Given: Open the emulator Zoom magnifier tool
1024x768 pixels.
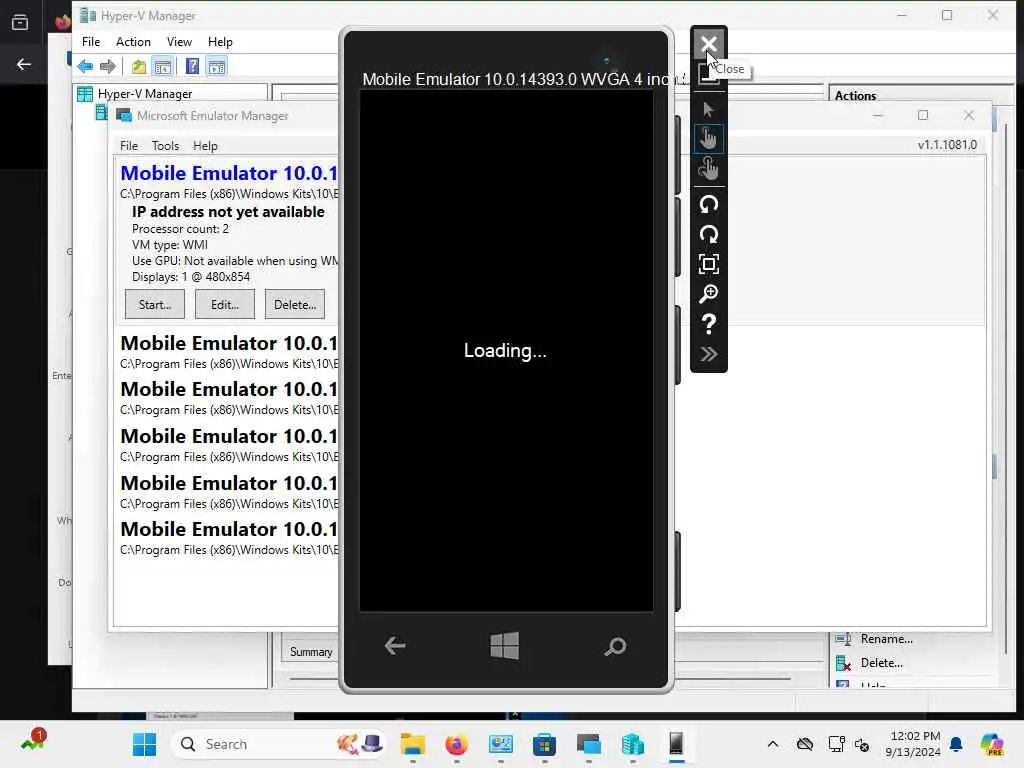Looking at the screenshot, I should (709, 295).
